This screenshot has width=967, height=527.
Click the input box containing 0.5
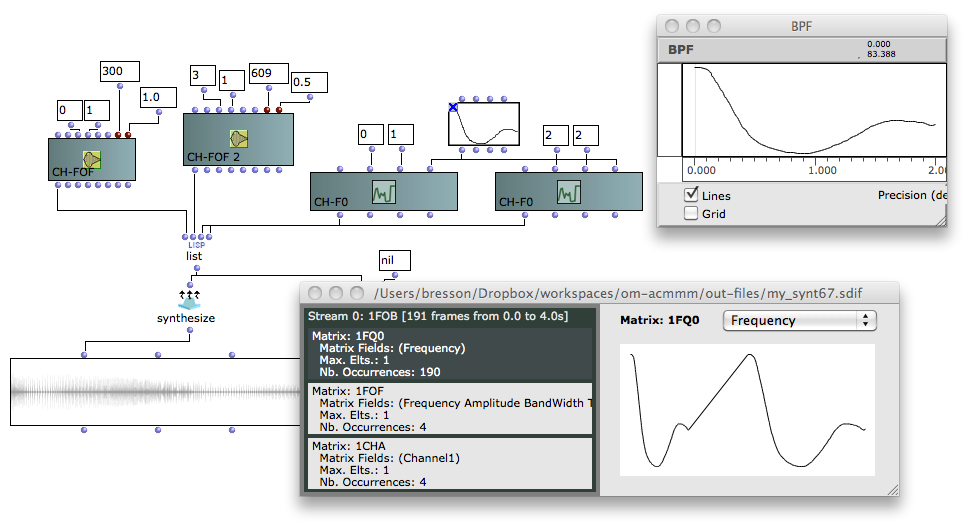(309, 82)
